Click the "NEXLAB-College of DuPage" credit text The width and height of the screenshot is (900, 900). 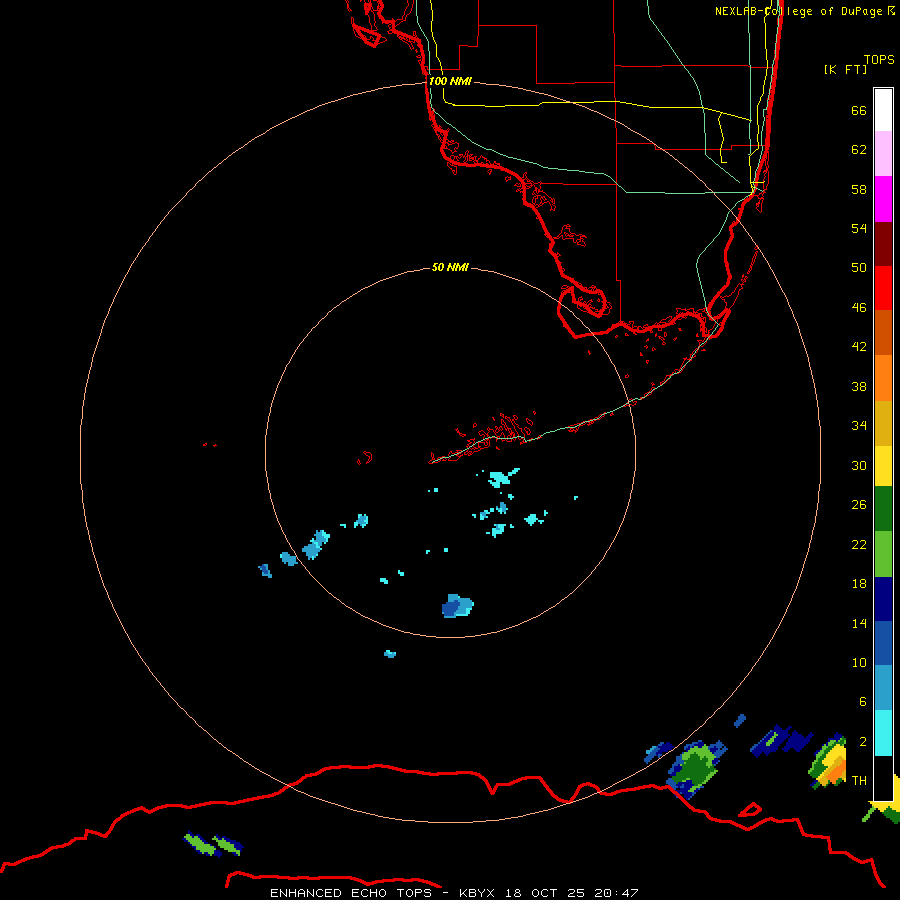[798, 11]
